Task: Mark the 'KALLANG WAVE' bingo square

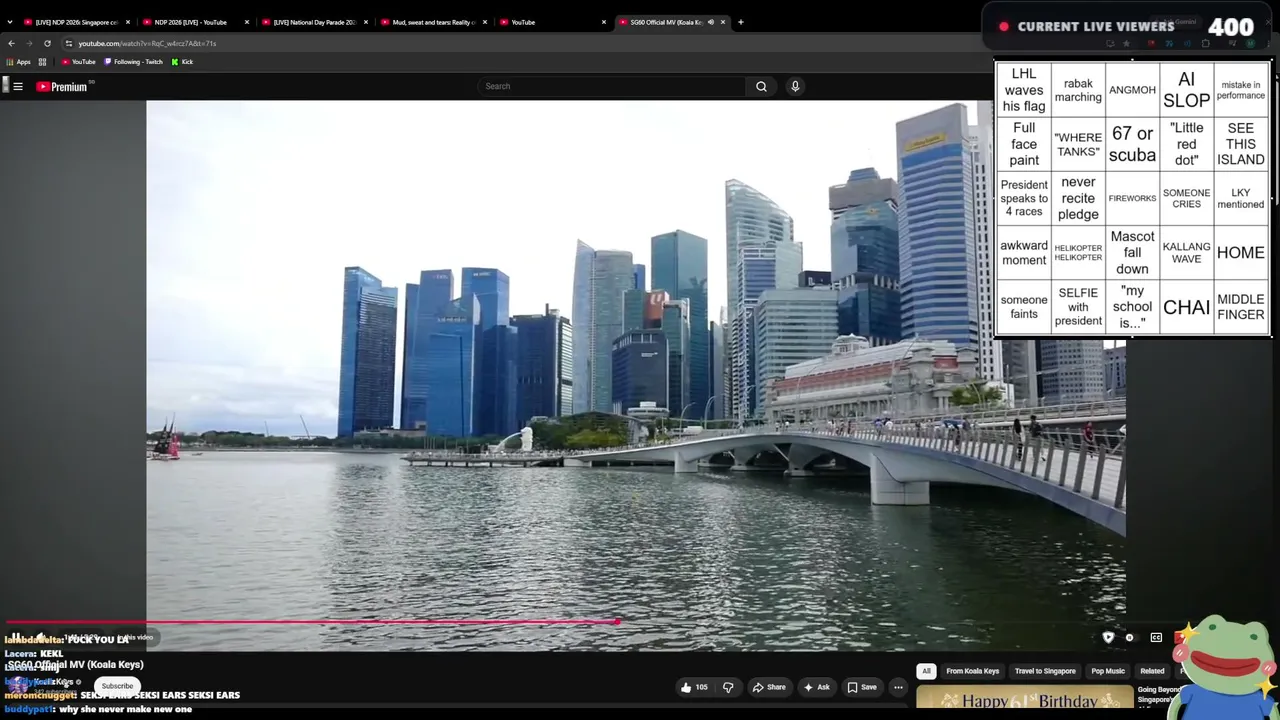Action: point(1187,252)
